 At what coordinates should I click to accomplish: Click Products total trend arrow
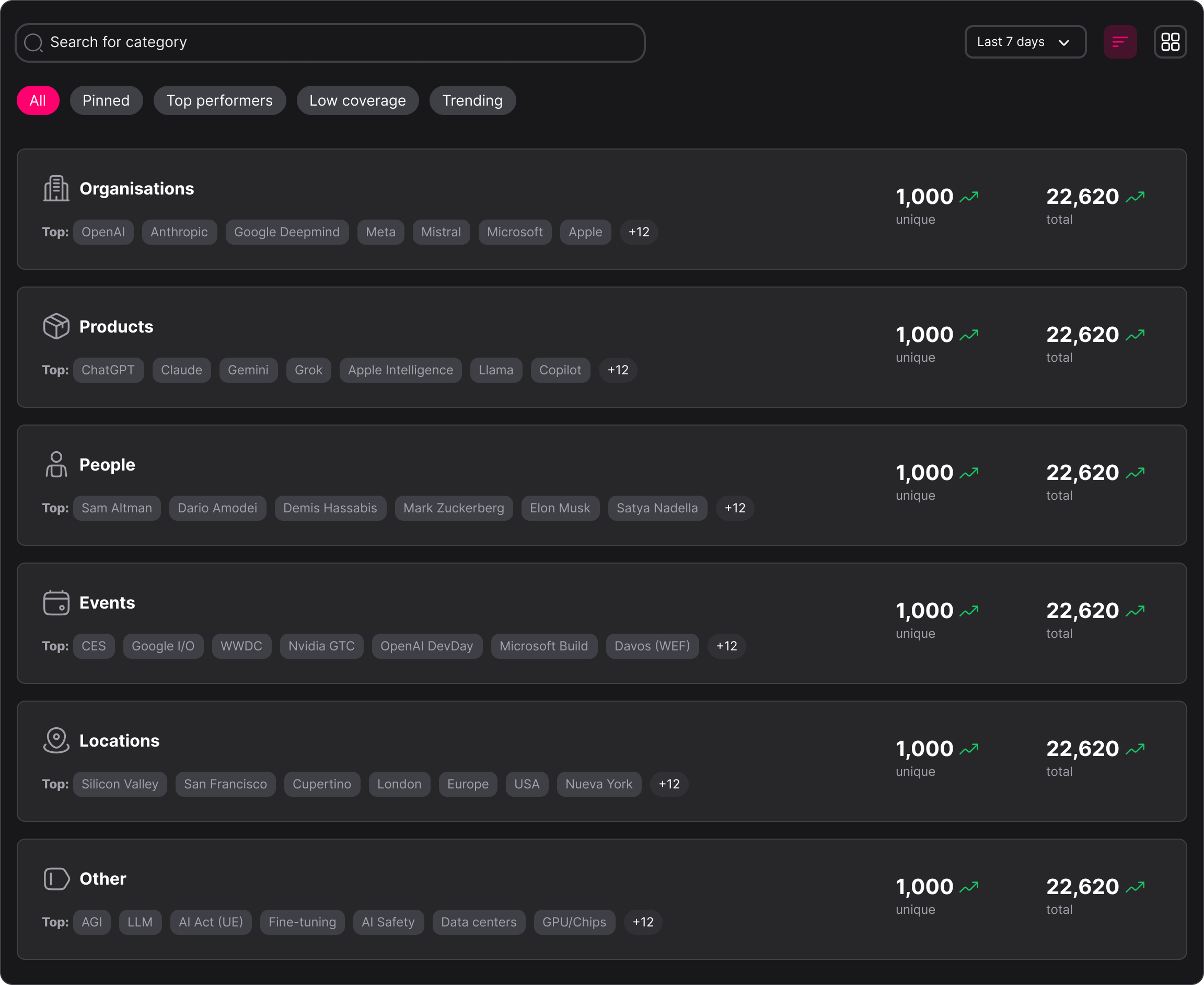(1136, 335)
